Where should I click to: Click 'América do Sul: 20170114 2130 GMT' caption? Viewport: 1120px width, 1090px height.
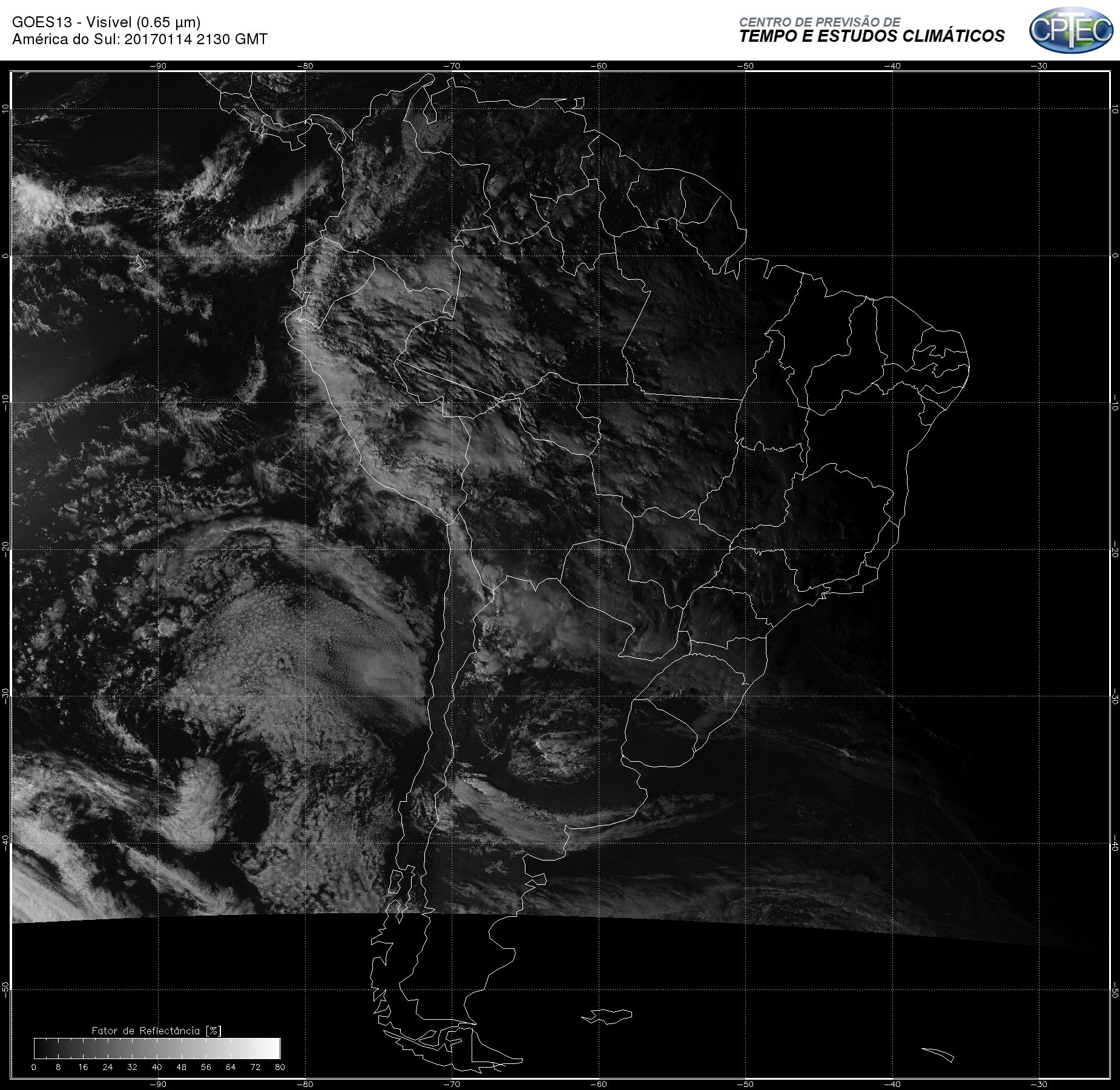140,39
